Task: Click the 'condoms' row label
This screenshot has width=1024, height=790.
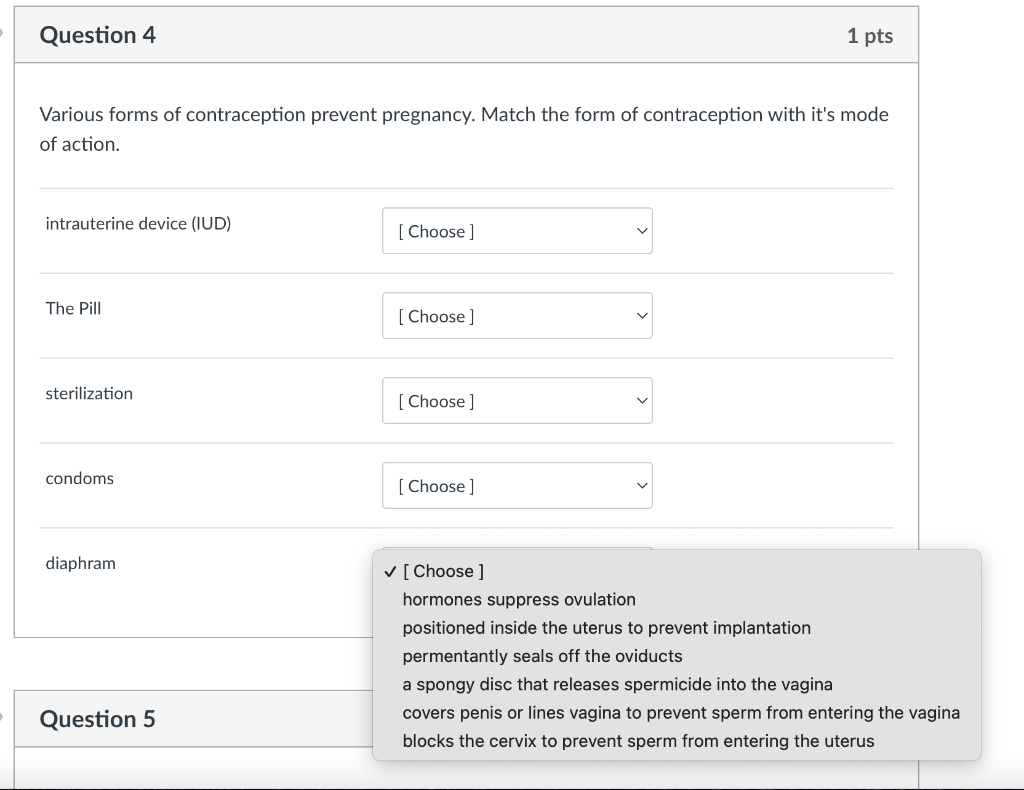Action: click(80, 479)
